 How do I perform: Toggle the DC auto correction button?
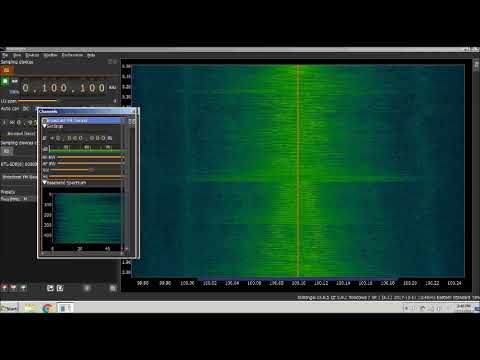pos(26,109)
